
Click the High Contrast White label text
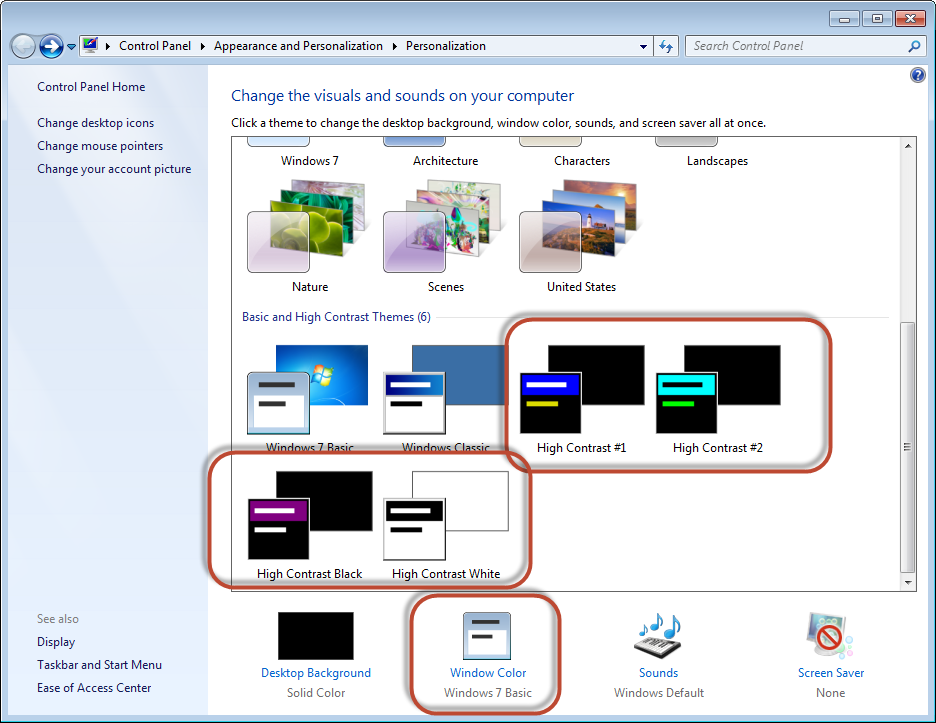(446, 574)
